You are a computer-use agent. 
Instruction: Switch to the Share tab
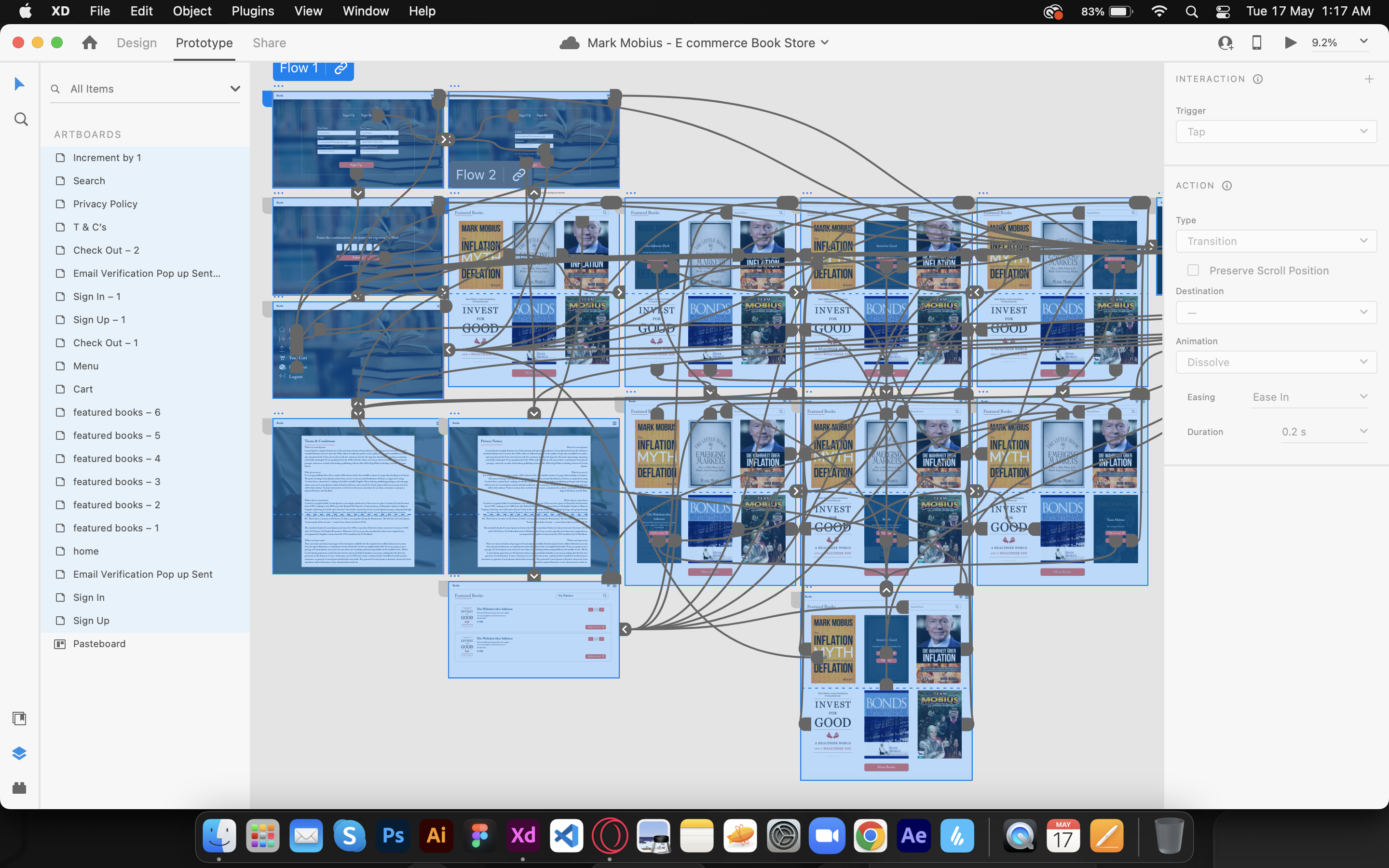point(269,43)
